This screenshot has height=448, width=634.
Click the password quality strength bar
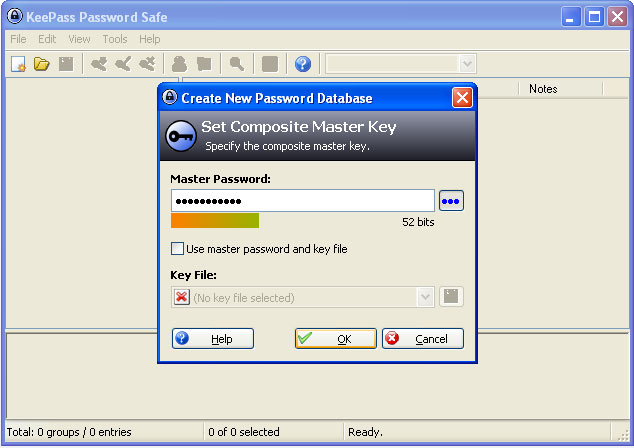215,221
